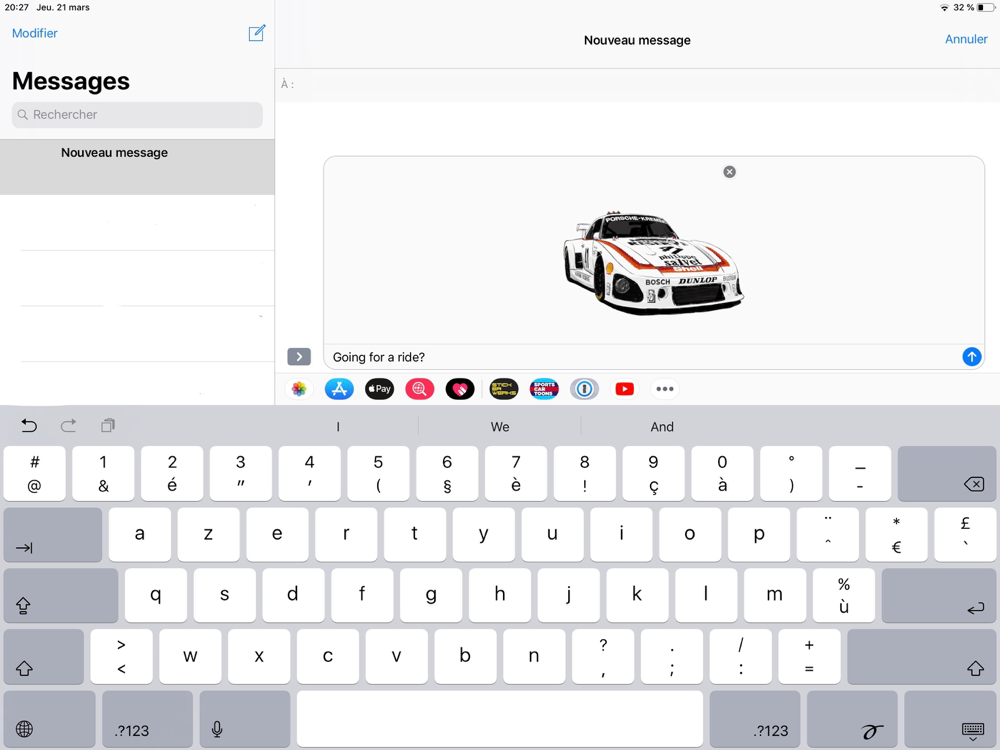Screen dimensions: 1000x750
Task: Expand the apps chevron beside message field
Action: (299, 357)
